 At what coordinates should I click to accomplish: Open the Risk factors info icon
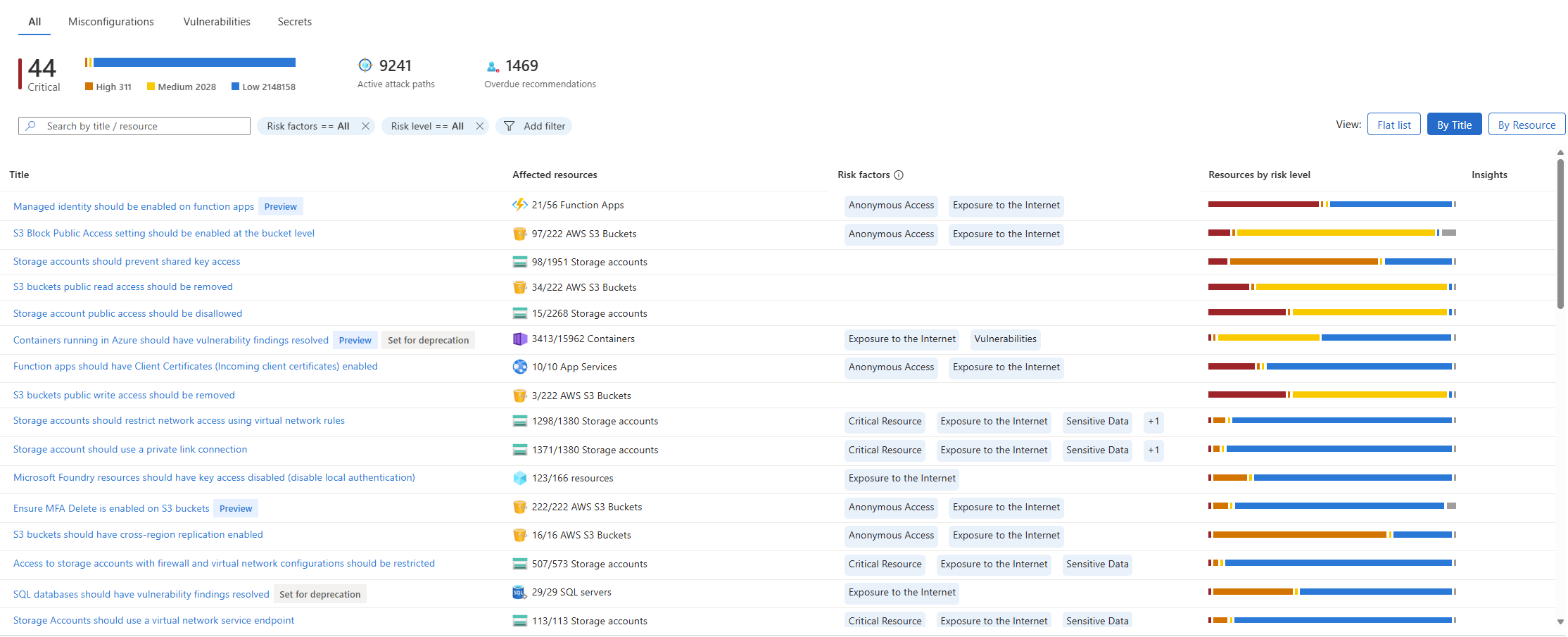[899, 175]
